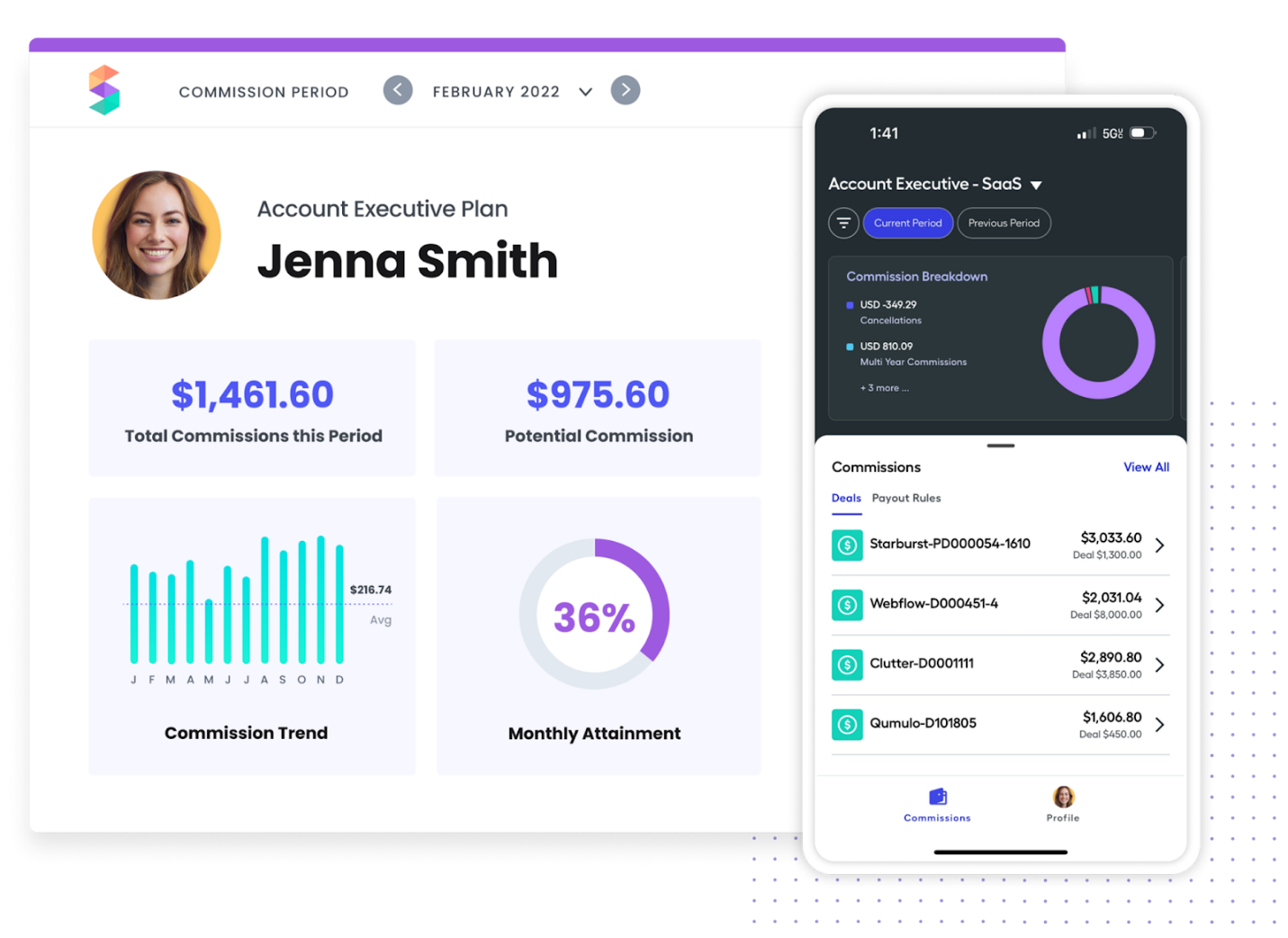
Task: Select the Deals tab
Action: pos(846,498)
